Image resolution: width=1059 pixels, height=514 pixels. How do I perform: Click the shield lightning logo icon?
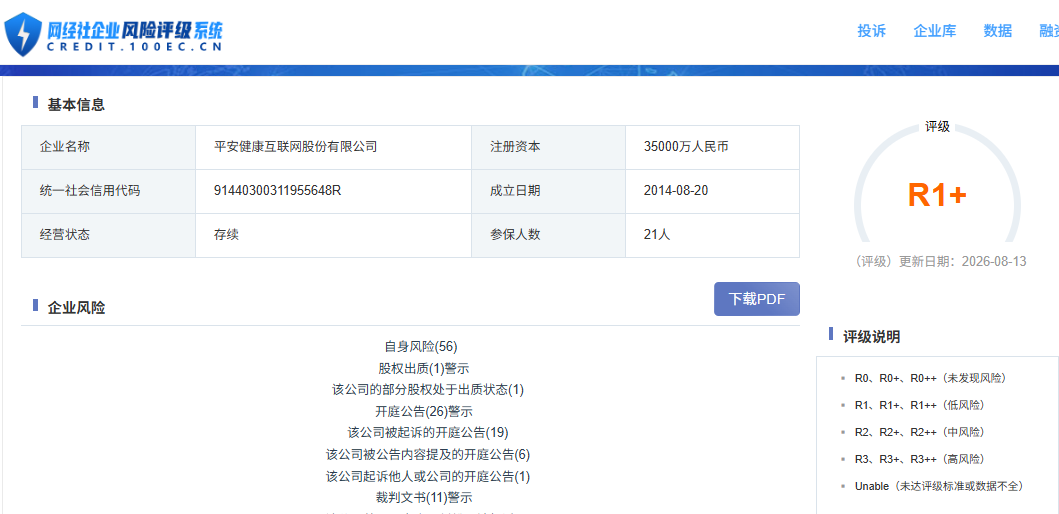[x=22, y=34]
